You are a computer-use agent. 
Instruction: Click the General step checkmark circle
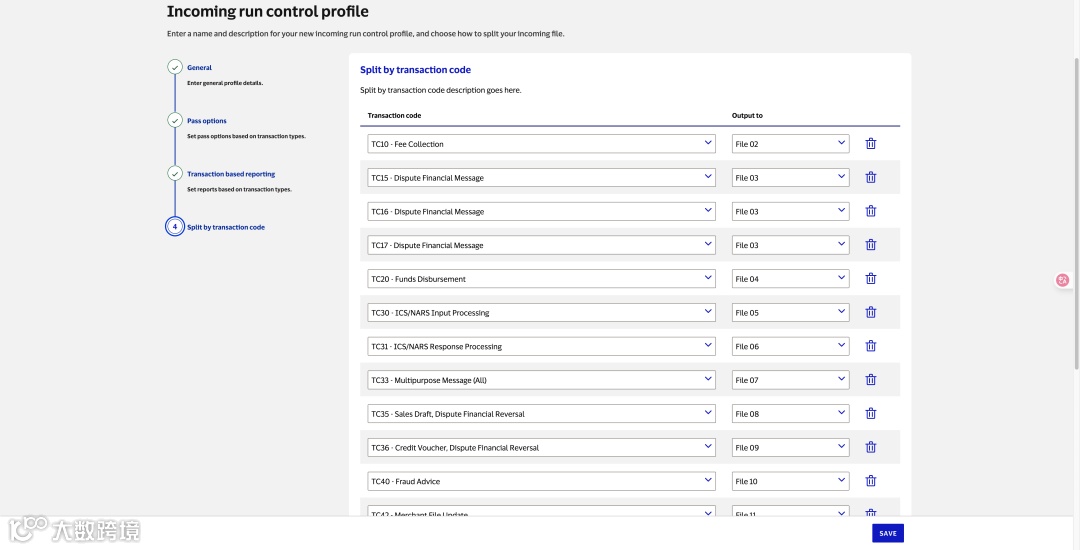[x=175, y=68]
